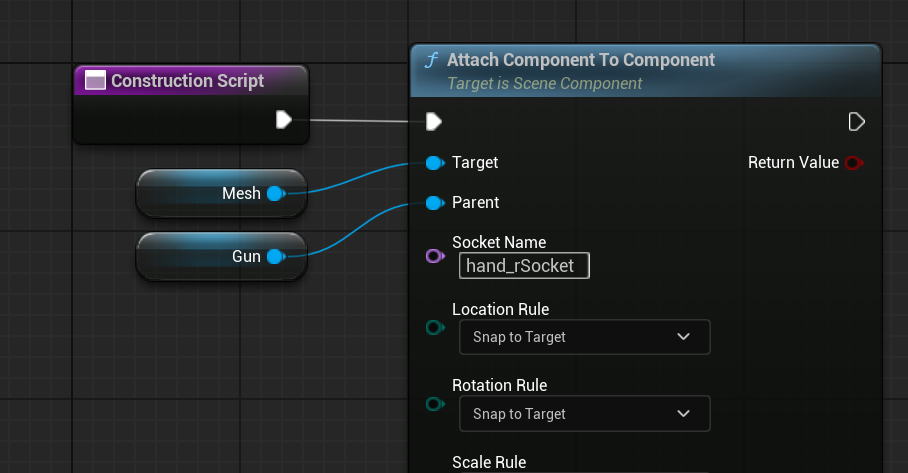This screenshot has width=908, height=473.
Task: Select the Gun variable node
Action: [x=221, y=256]
